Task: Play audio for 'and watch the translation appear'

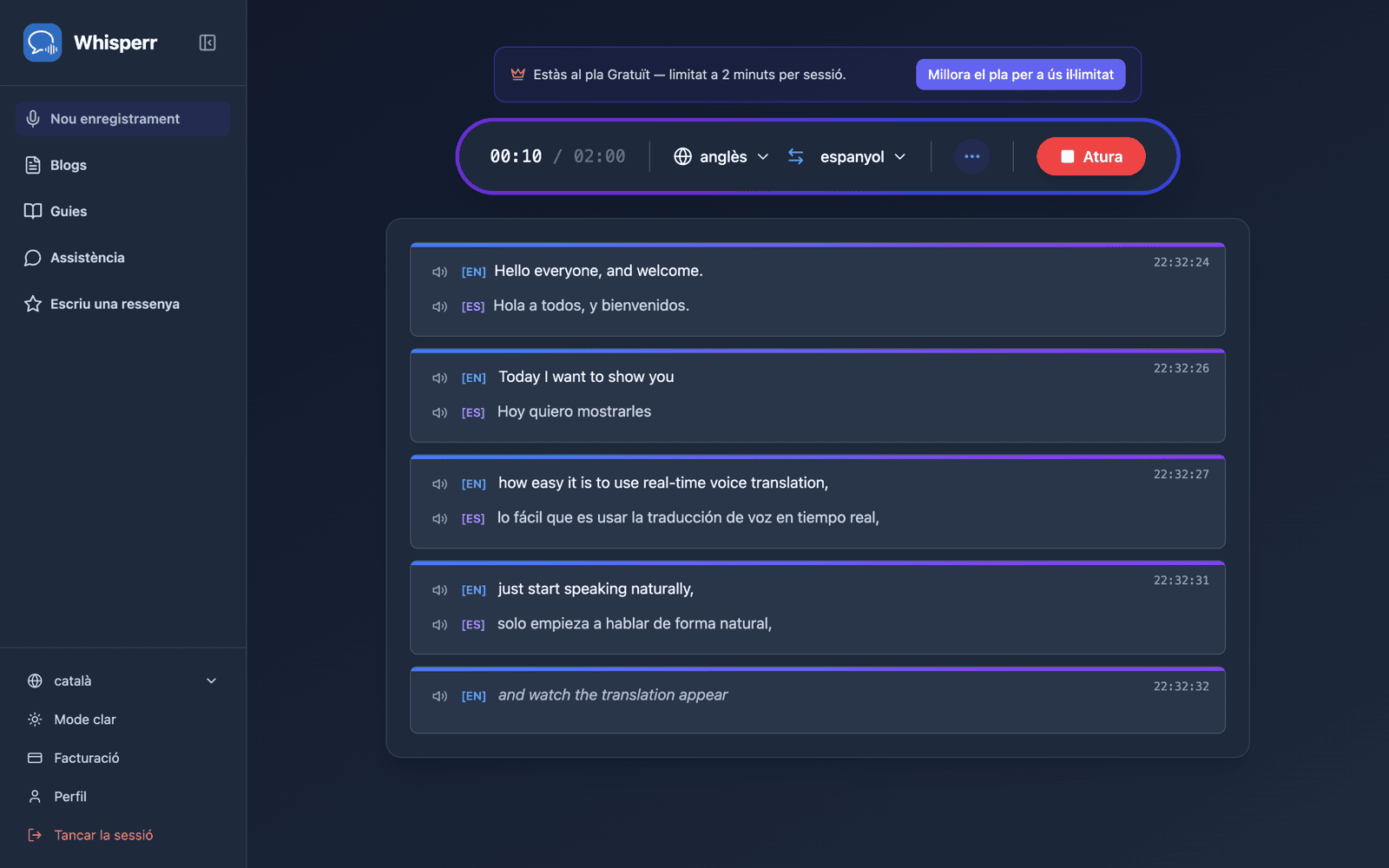Action: [x=440, y=695]
